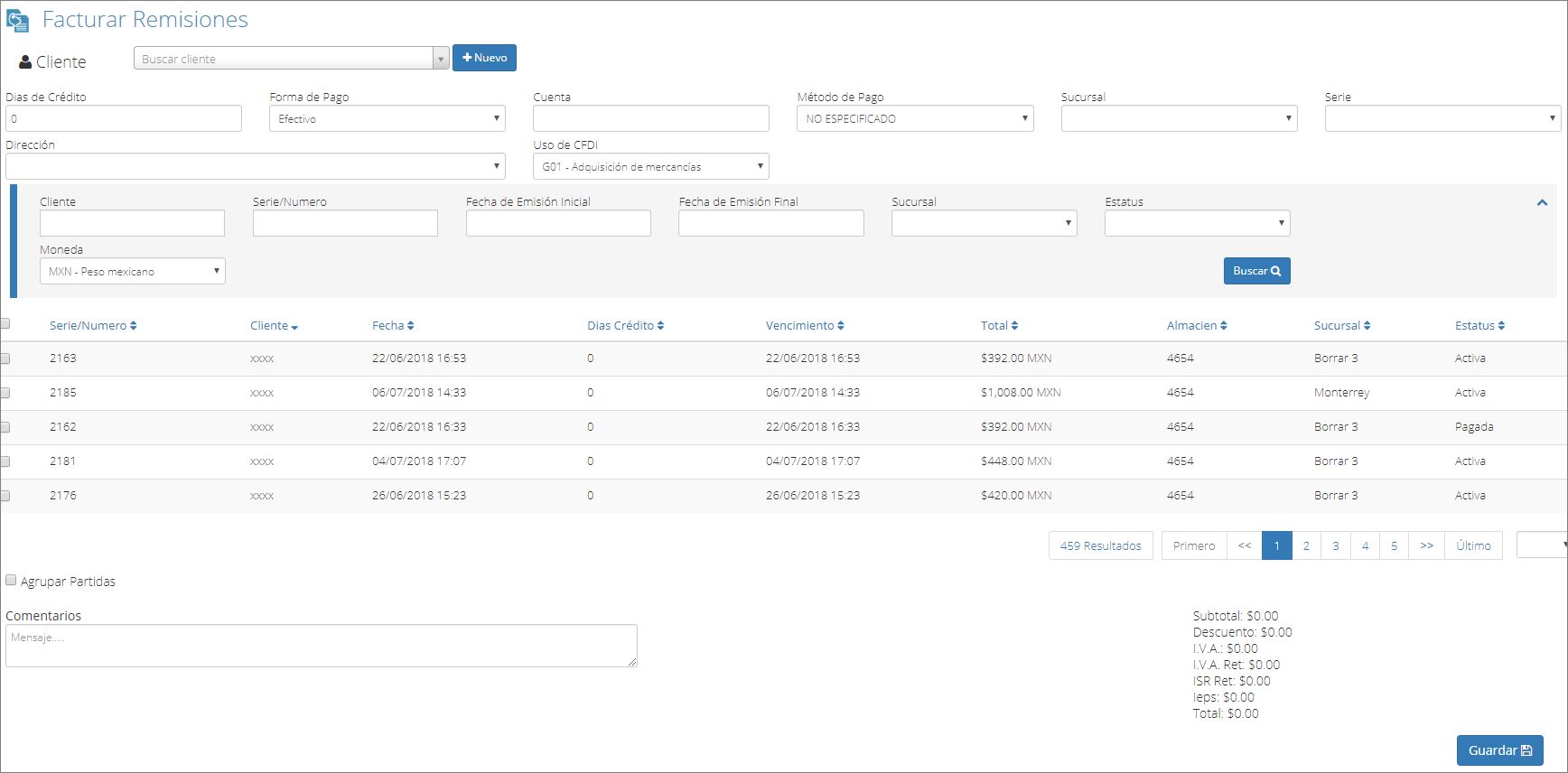1568x773 pixels.
Task: Open the Buscar cliente combo box
Action: click(291, 59)
